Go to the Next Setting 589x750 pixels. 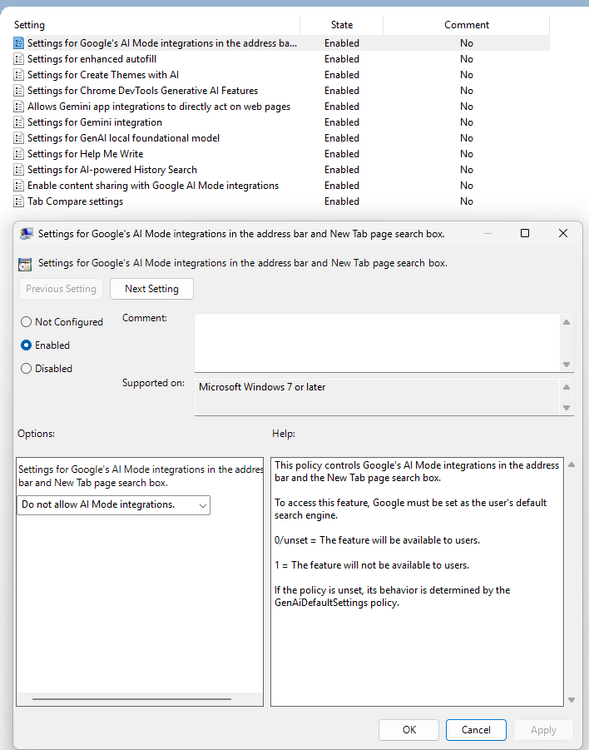click(152, 289)
